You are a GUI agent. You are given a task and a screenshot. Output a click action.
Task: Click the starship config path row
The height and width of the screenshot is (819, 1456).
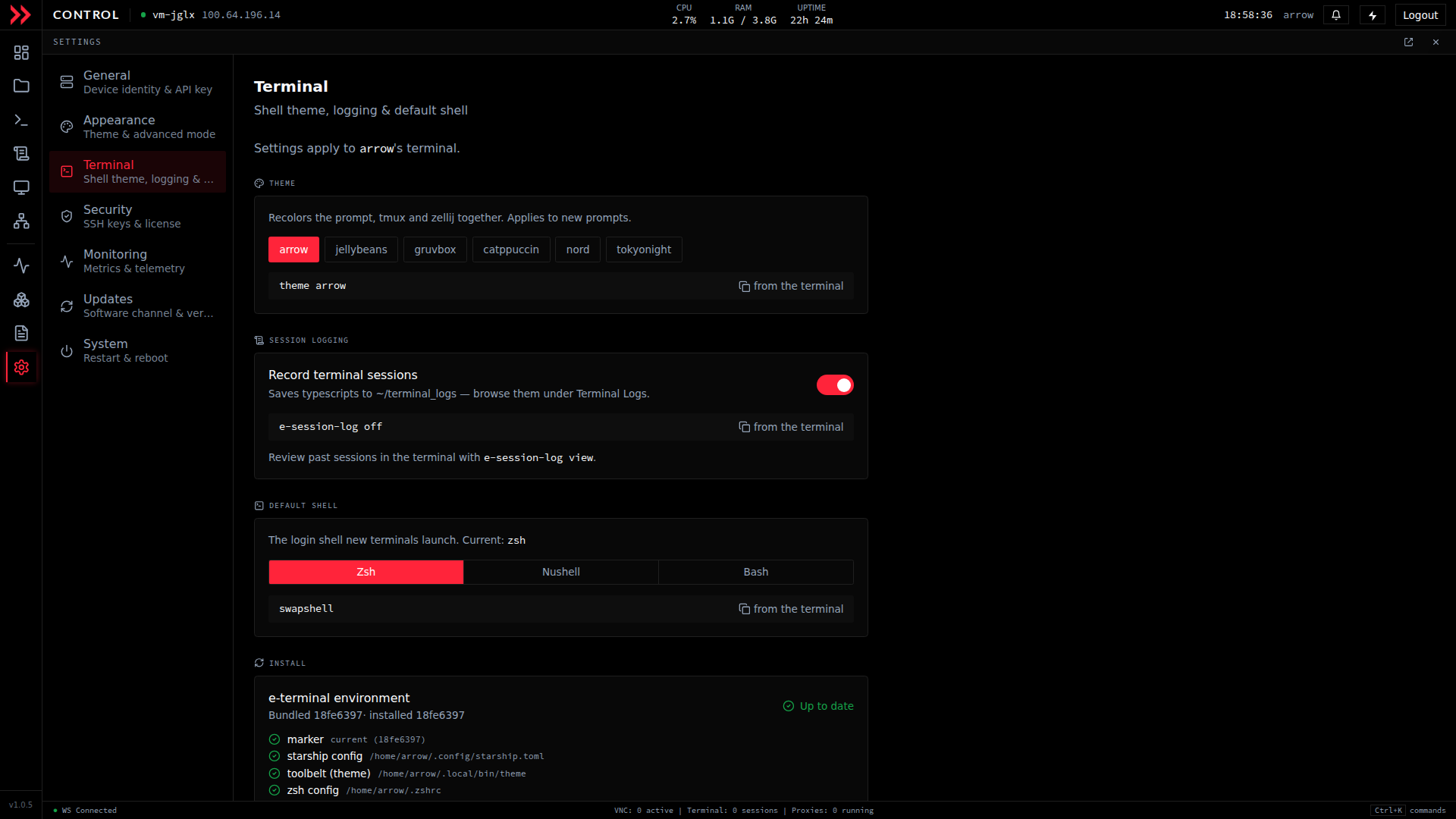tap(406, 756)
